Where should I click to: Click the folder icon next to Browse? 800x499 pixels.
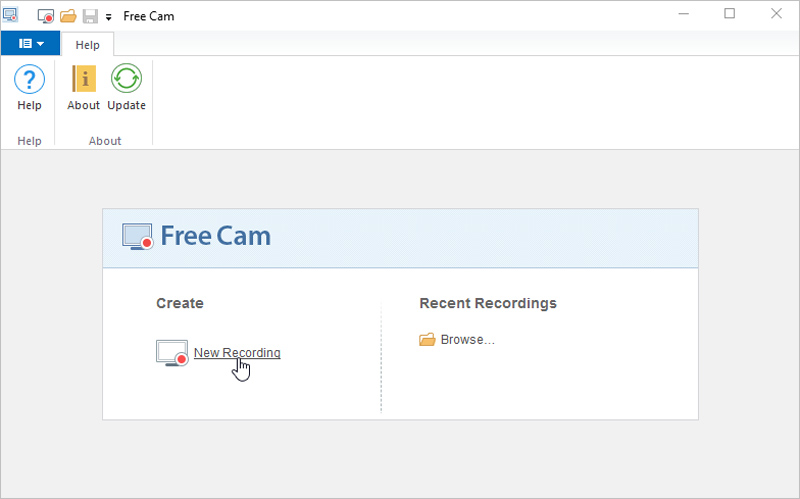[x=427, y=340]
